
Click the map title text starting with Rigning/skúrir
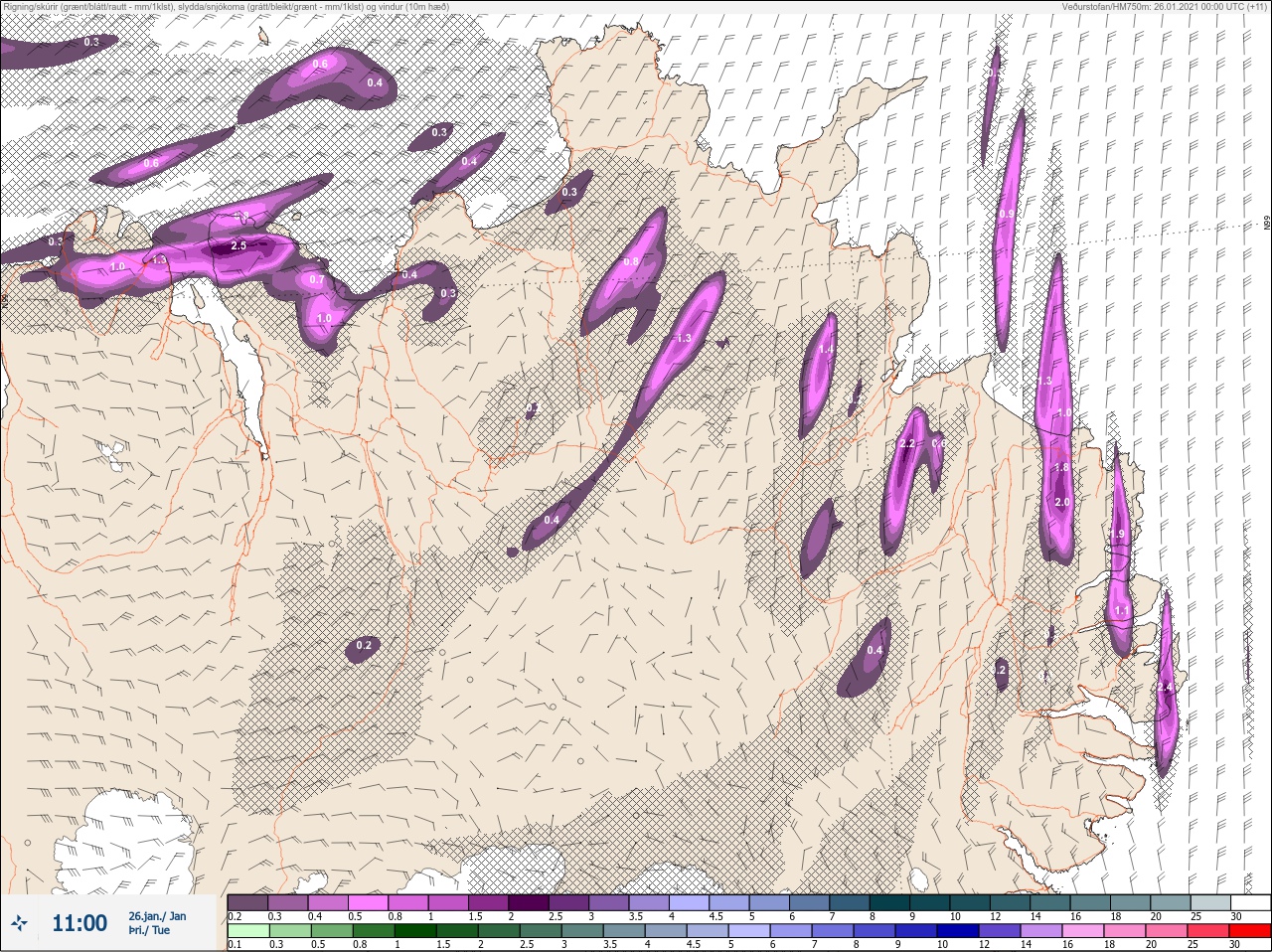(x=225, y=7)
